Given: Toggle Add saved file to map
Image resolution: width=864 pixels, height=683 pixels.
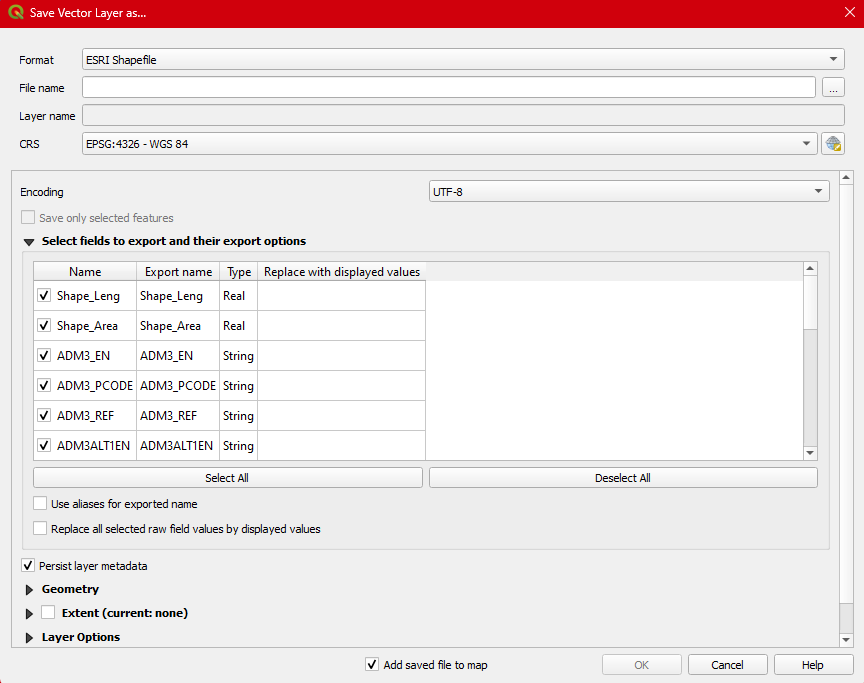Looking at the screenshot, I should tap(372, 665).
